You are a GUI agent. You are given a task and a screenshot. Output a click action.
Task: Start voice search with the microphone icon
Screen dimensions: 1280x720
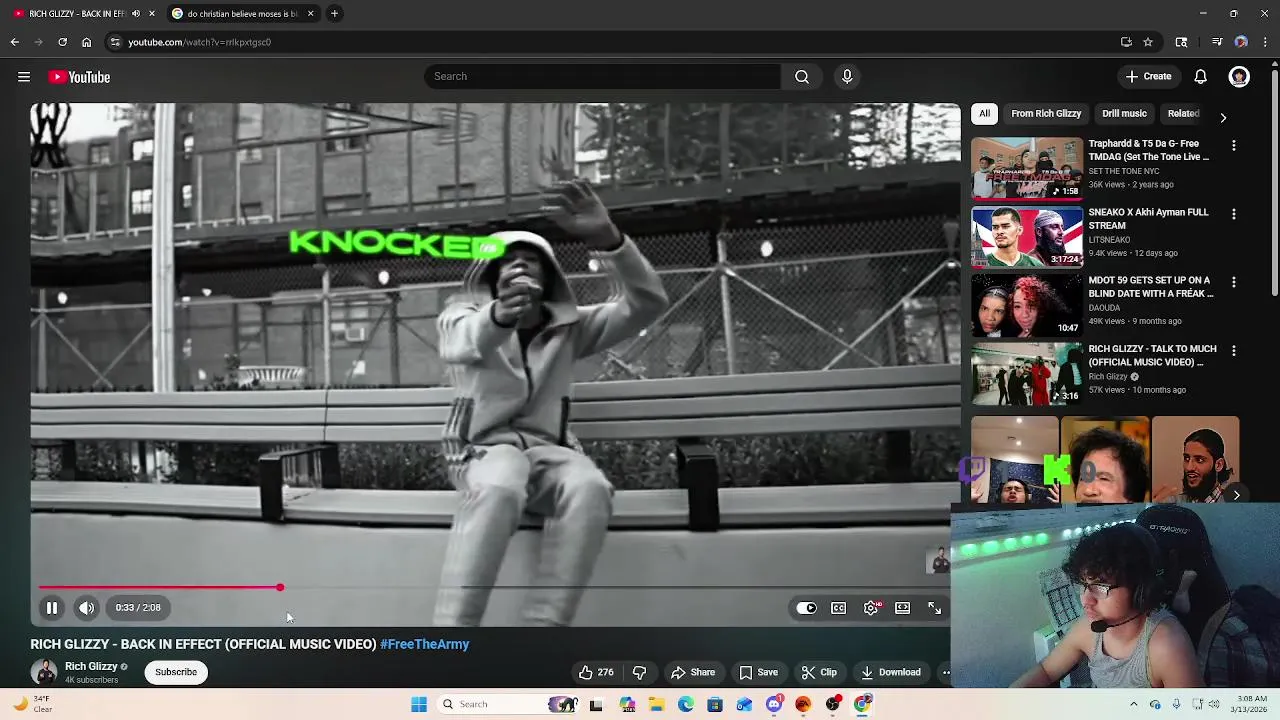[x=847, y=77]
